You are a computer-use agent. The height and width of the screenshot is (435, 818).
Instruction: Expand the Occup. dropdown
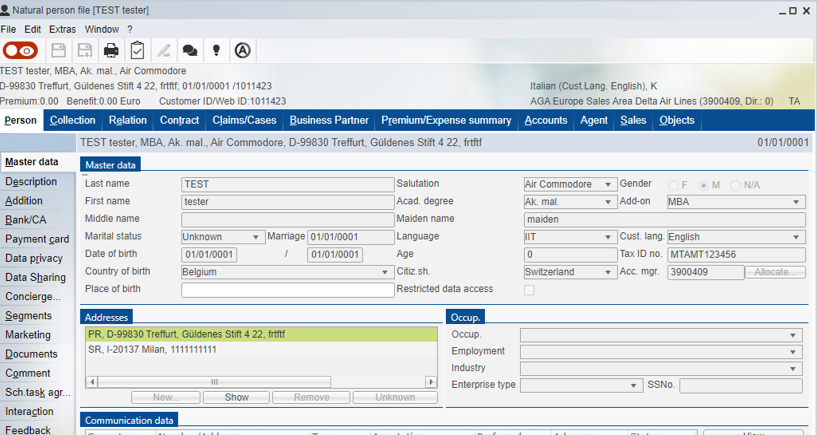(792, 335)
